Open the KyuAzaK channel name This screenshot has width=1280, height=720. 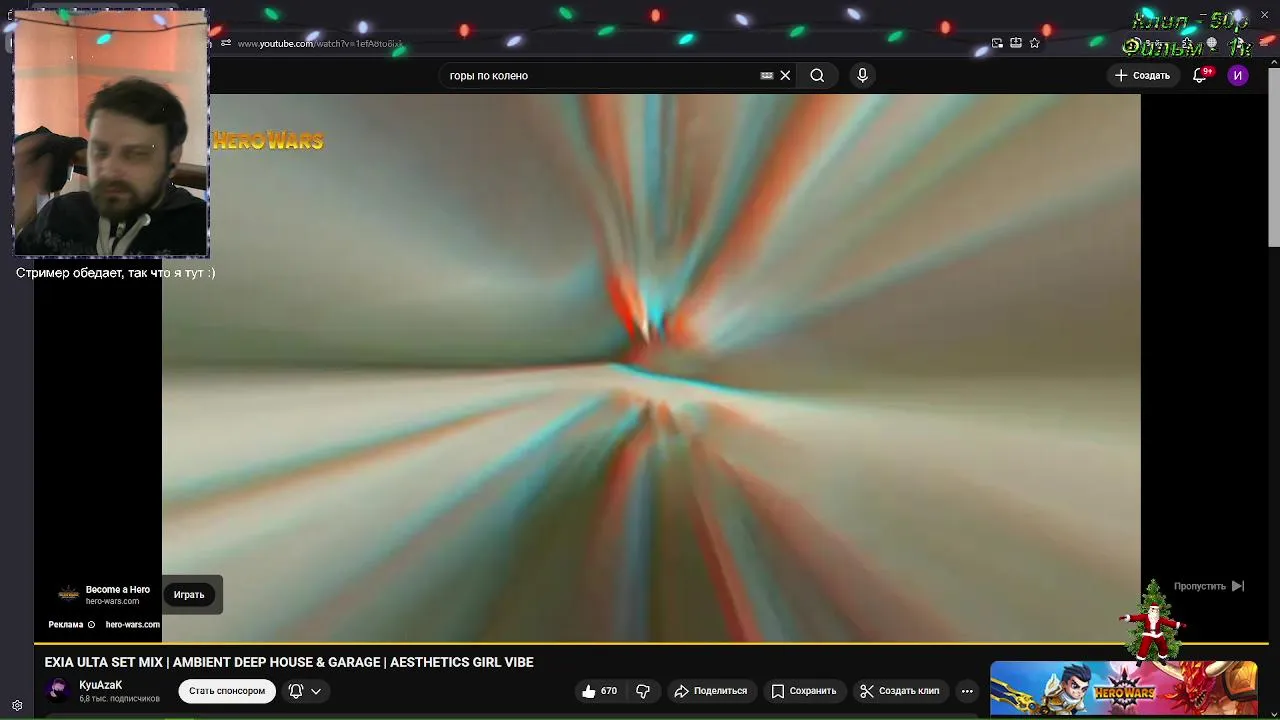click(101, 685)
